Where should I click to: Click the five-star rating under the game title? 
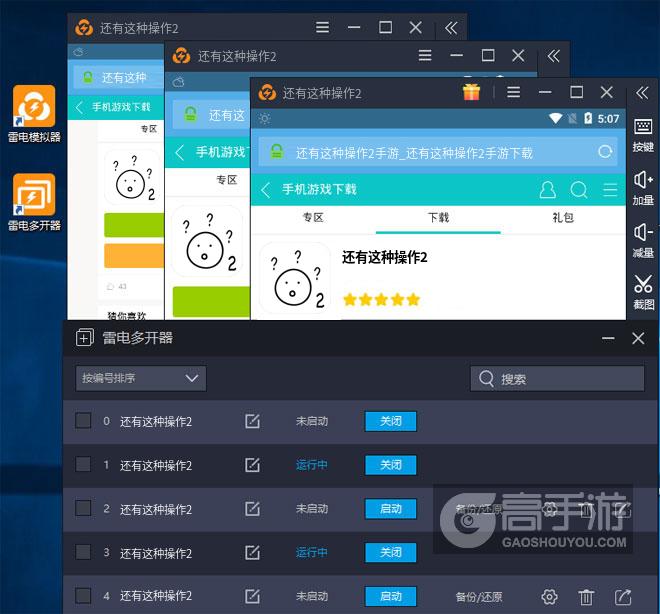381,300
